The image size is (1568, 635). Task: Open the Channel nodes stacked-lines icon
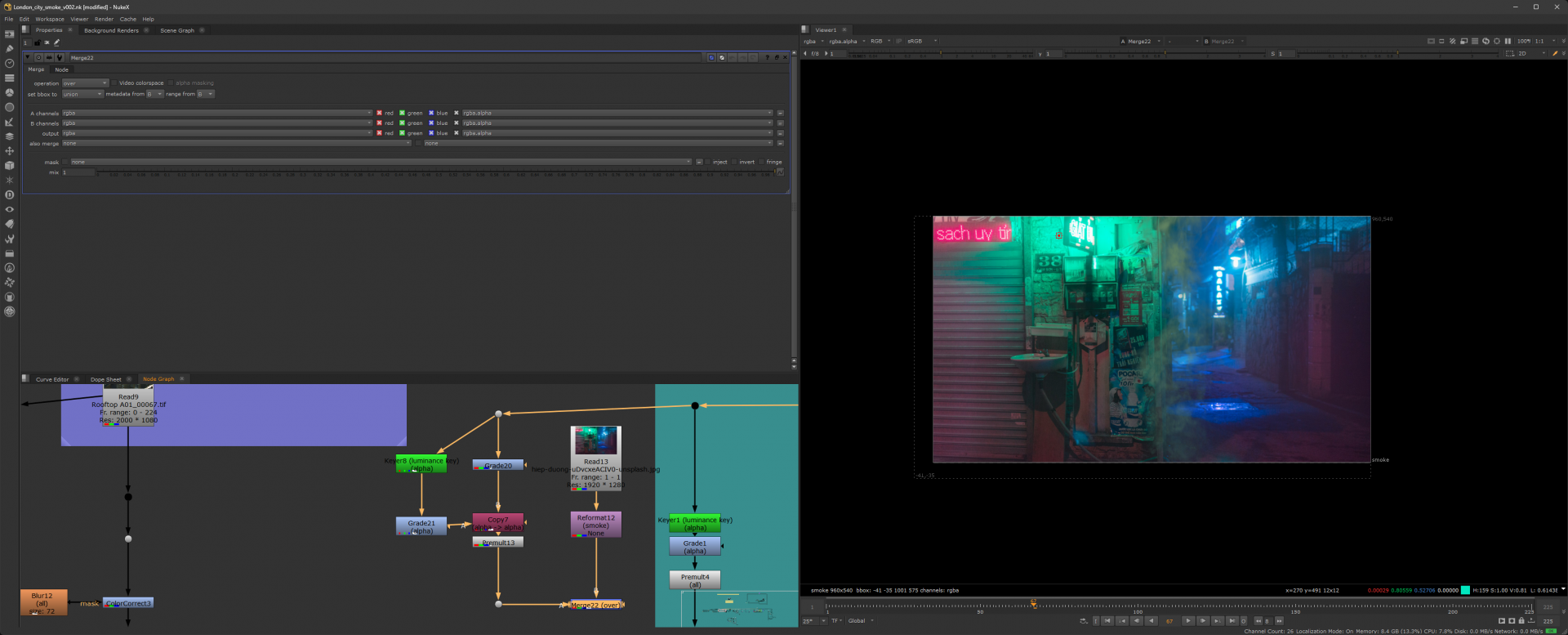tap(10, 78)
